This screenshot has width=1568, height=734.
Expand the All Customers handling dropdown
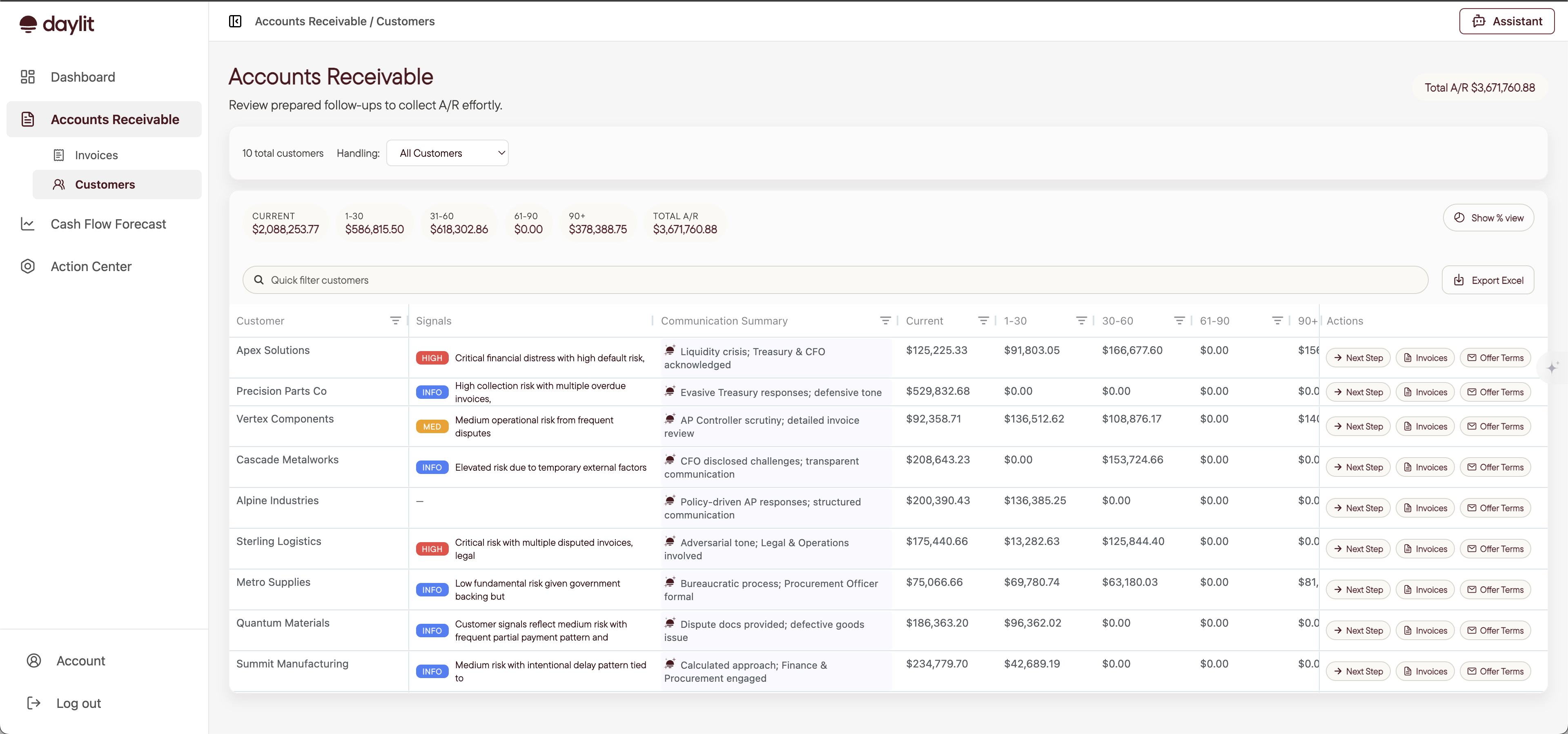coord(448,153)
